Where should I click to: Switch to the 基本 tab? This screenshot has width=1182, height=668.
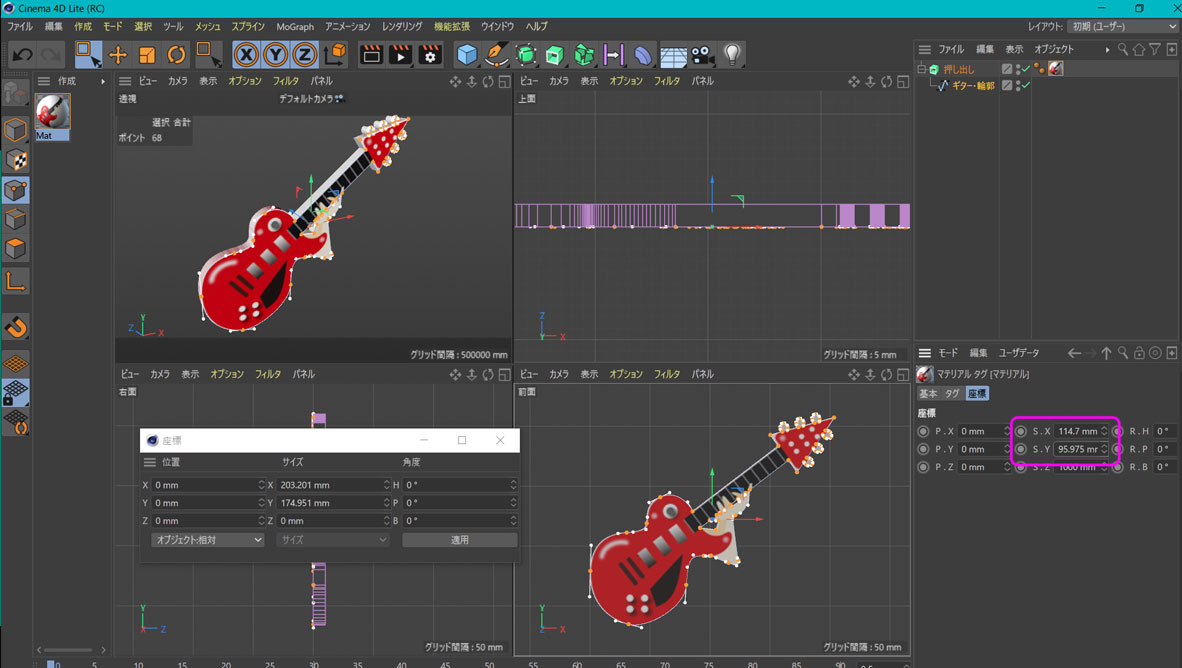928,394
